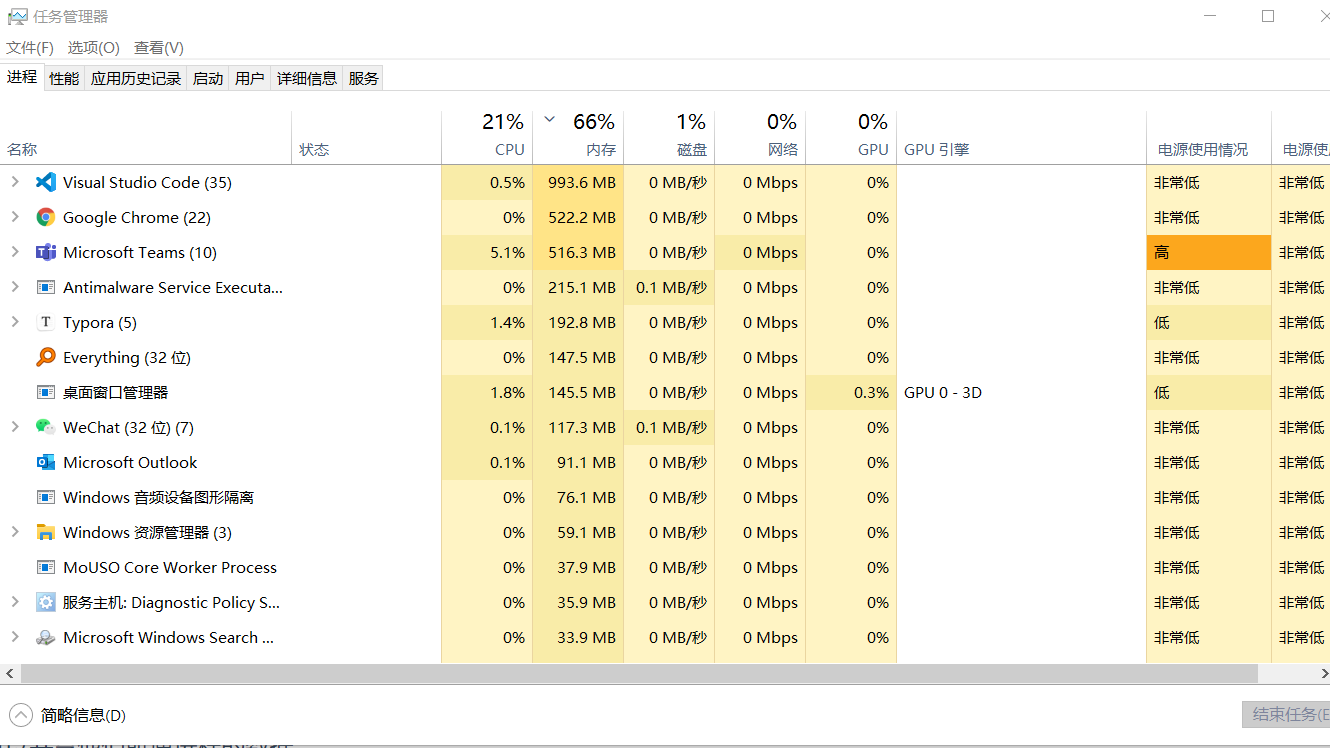Screen dimensions: 1330x748
Task: Click the Task Manager title bar icon
Action: pyautogui.click(x=18, y=16)
